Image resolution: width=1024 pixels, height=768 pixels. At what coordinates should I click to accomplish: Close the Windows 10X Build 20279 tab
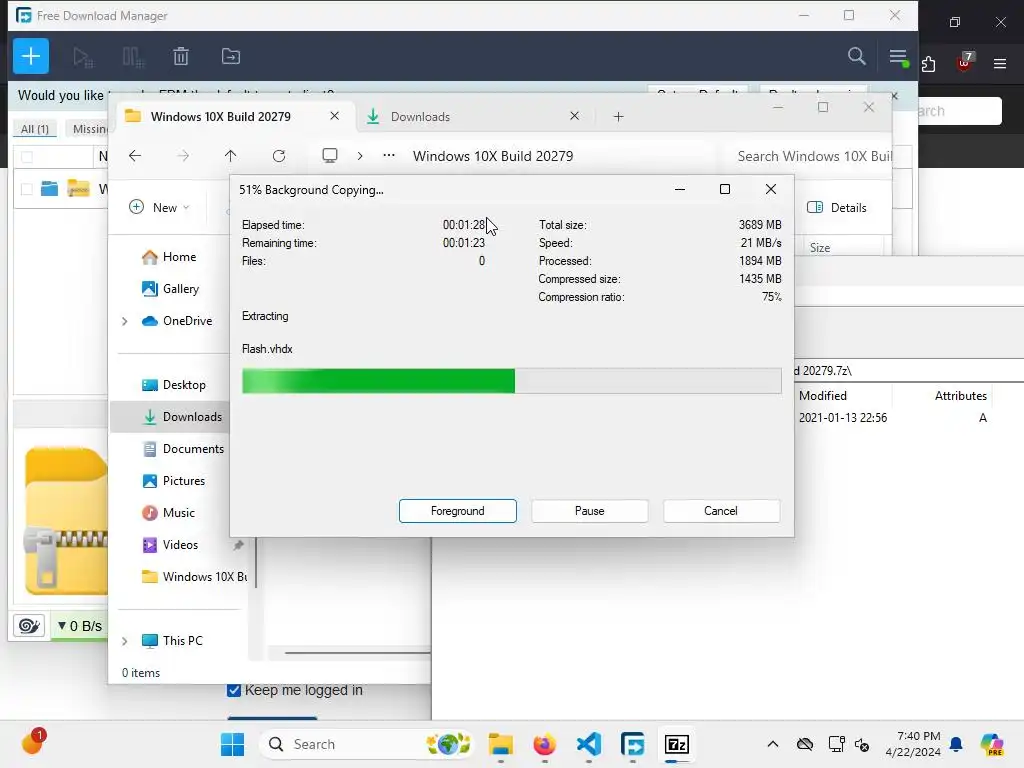[x=334, y=116]
